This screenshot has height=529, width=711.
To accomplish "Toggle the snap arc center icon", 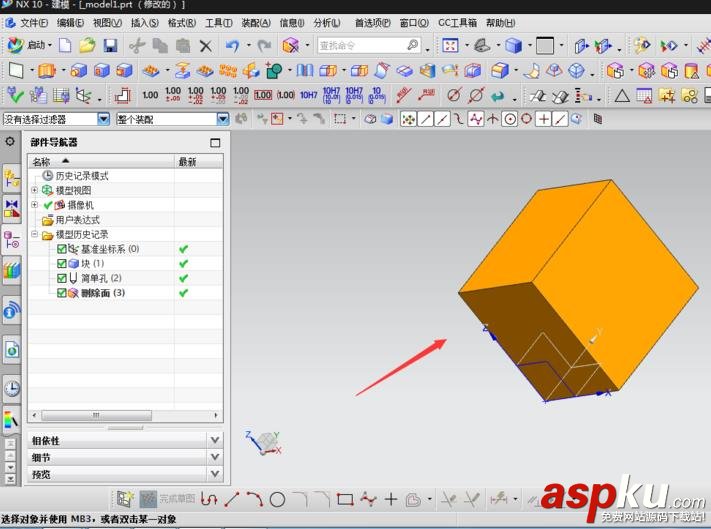I will (x=510, y=119).
